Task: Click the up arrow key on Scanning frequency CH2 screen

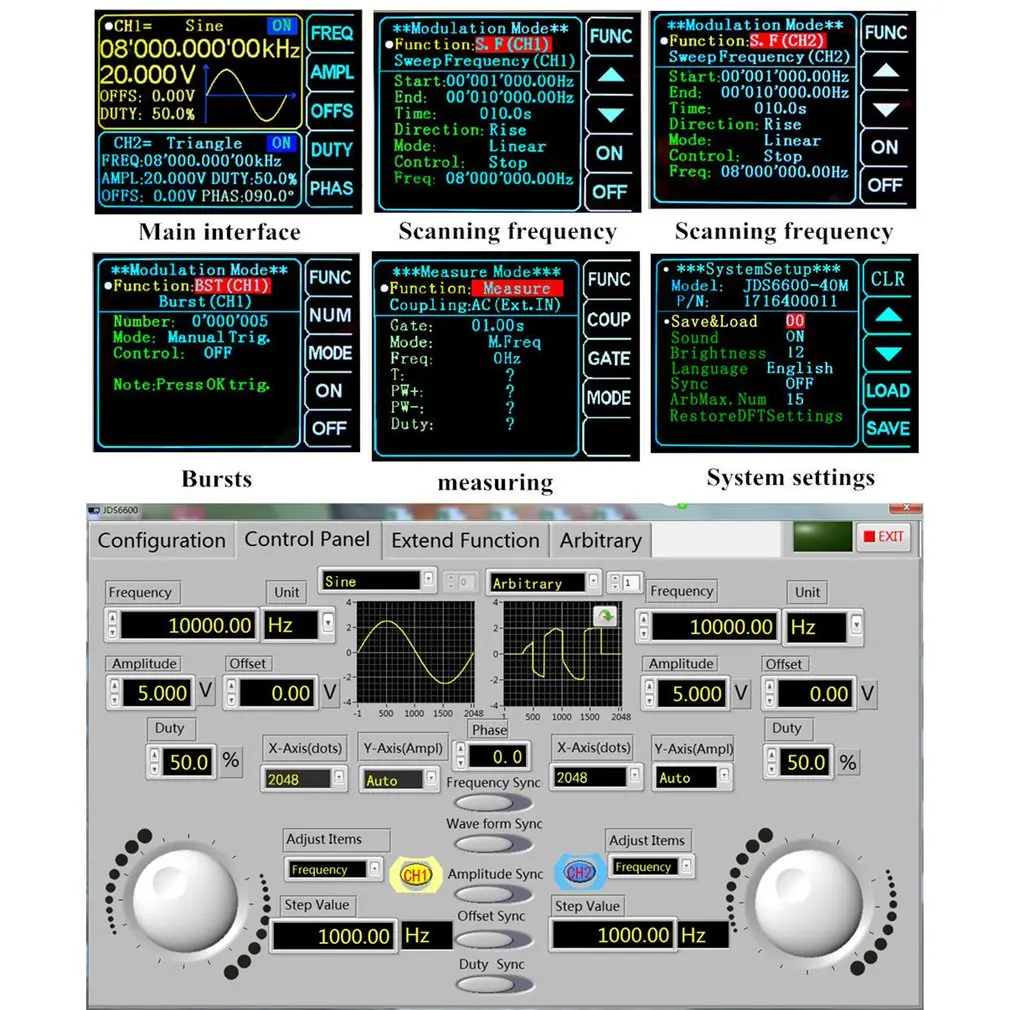Action: pos(886,71)
